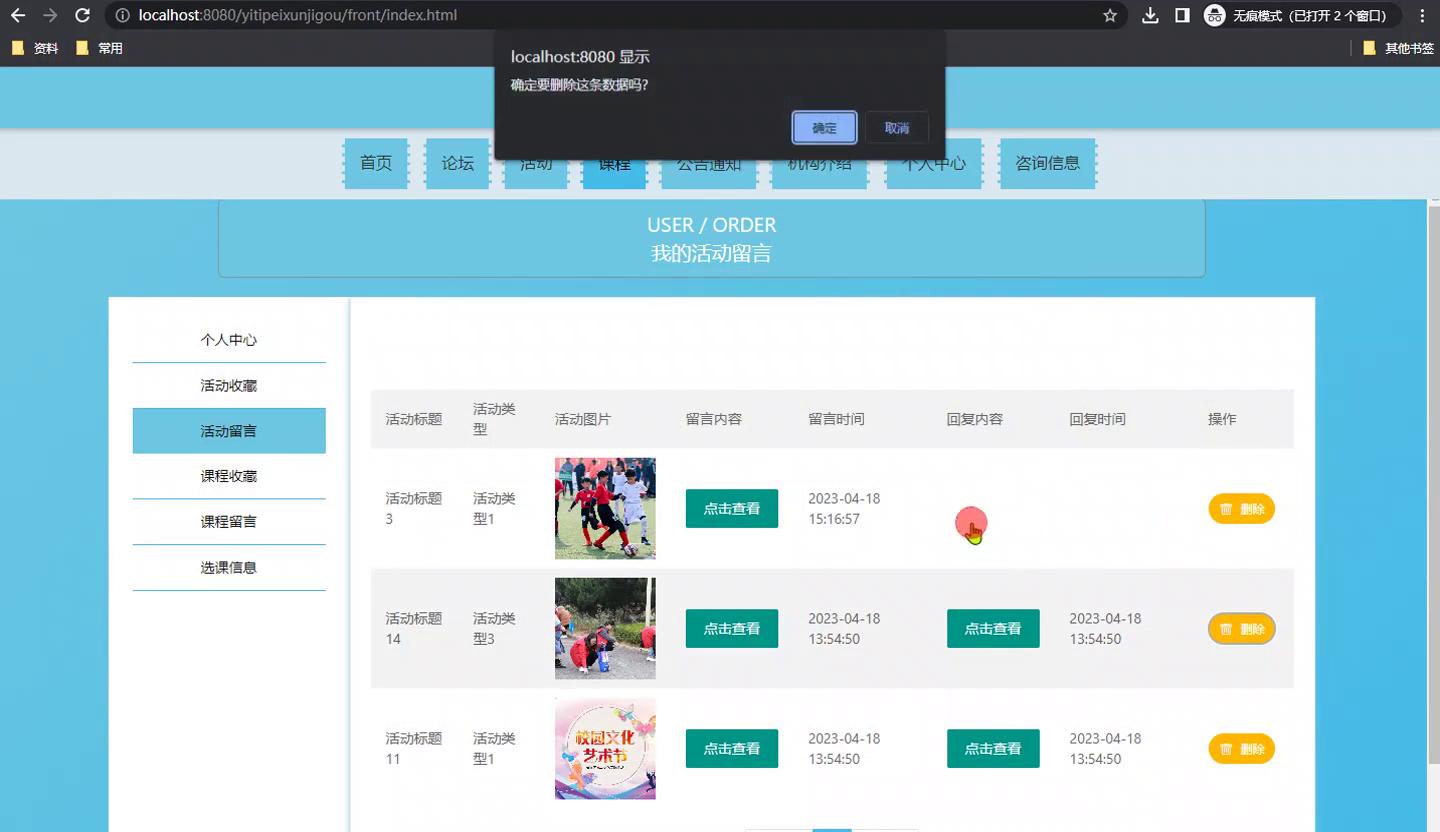This screenshot has width=1440, height=832.
Task: Open the Chrome three-dot menu
Action: tap(1422, 15)
